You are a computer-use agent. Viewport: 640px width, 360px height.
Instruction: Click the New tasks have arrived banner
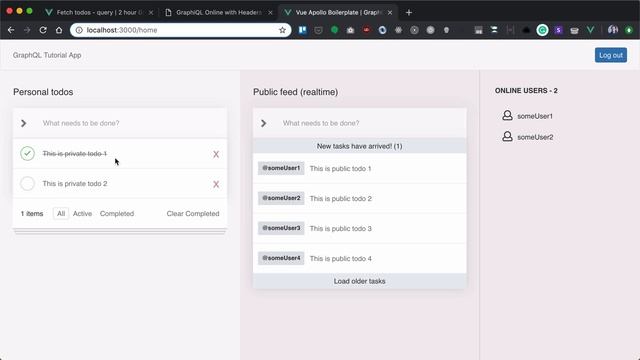[x=360, y=146]
